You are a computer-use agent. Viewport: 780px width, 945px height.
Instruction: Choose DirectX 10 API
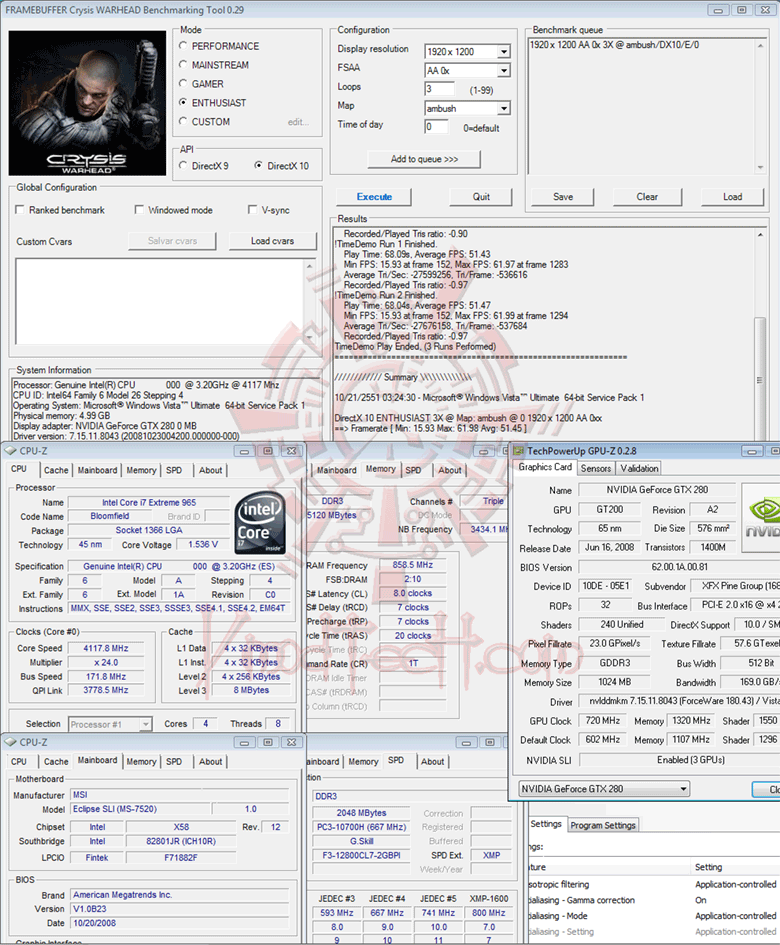pyautogui.click(x=259, y=165)
